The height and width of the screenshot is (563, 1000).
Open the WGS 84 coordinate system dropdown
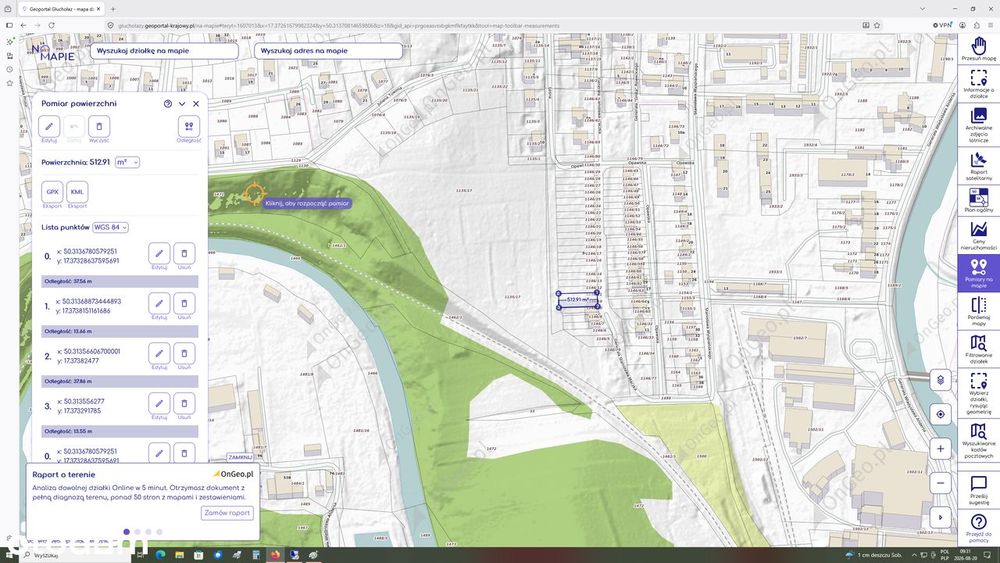[110, 227]
